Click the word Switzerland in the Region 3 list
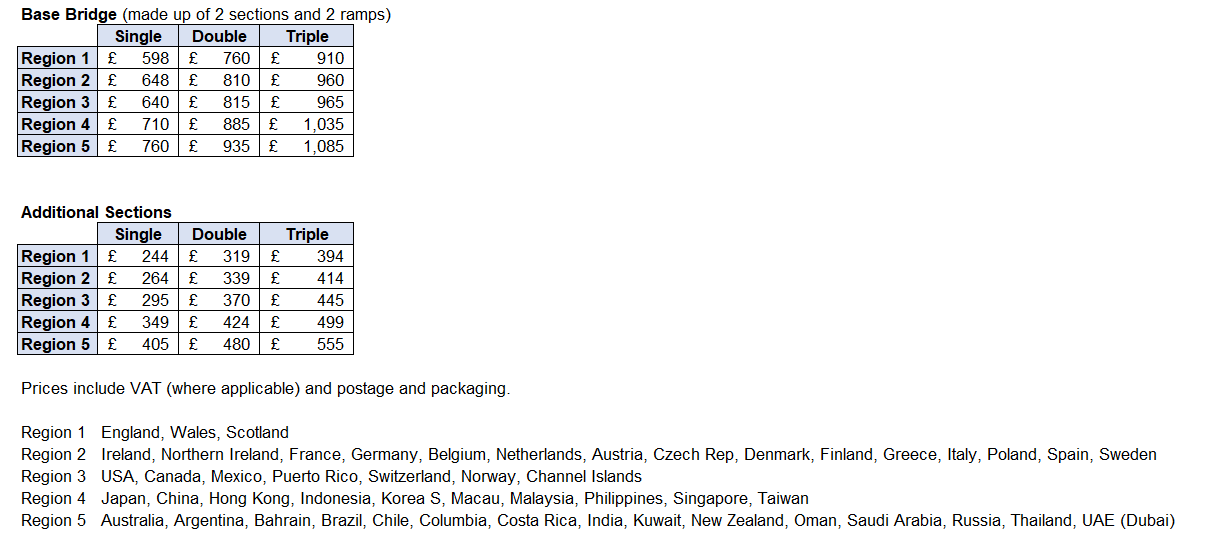Screen dimensions: 1207x550 (x=409, y=476)
